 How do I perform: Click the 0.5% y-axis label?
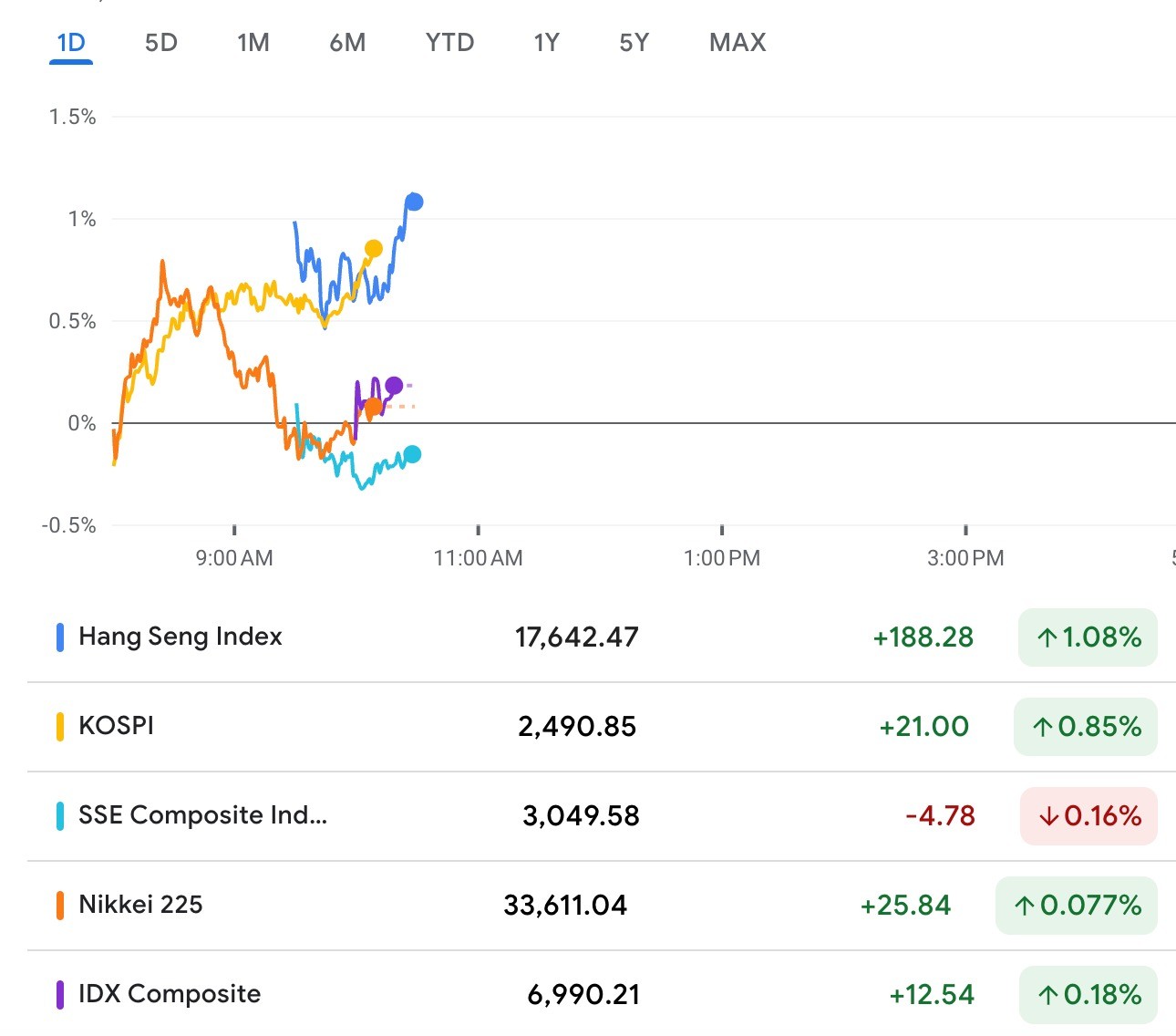[72, 321]
